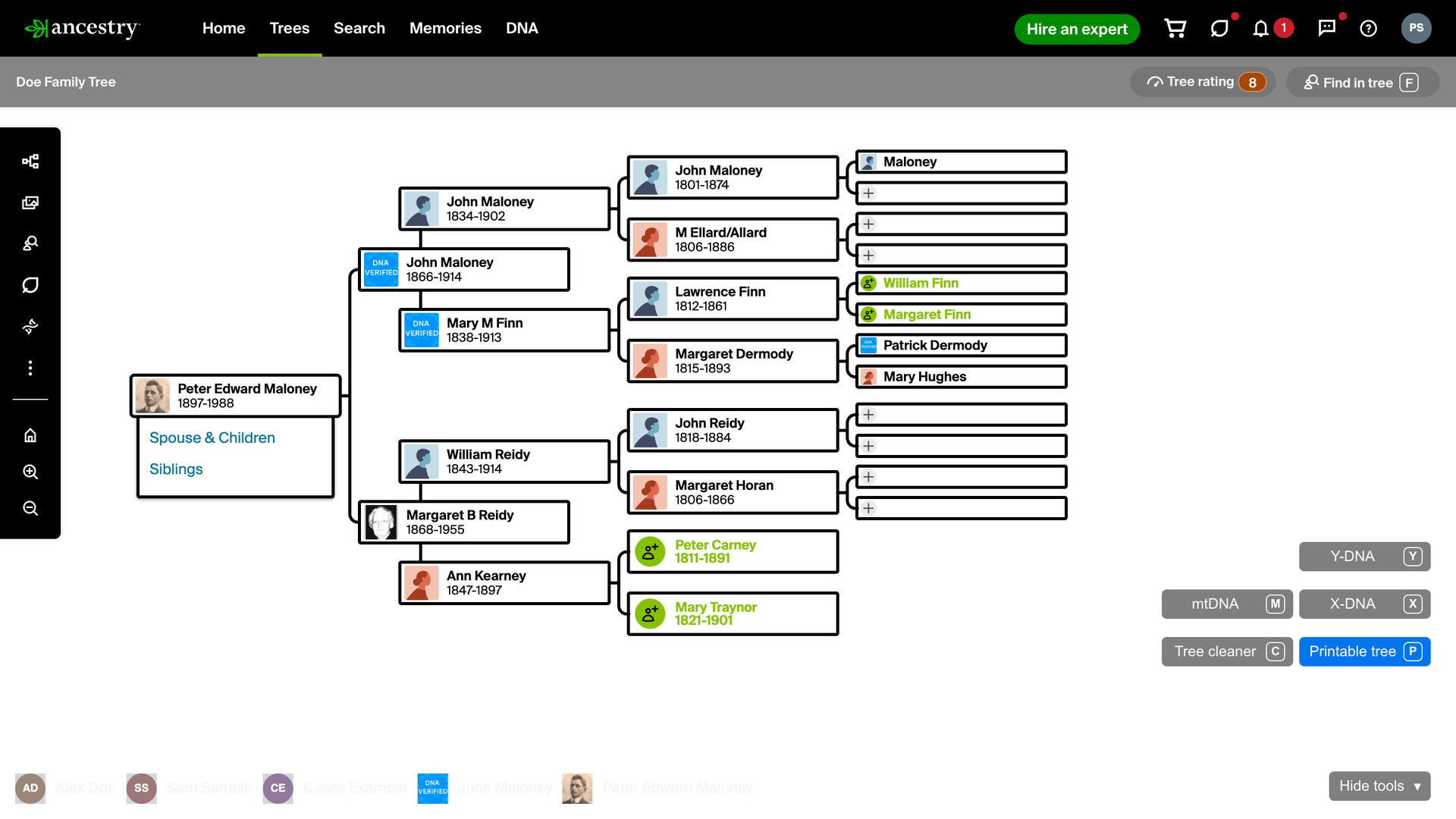The image size is (1456, 819).
Task: Open the Search menu
Action: (x=359, y=28)
